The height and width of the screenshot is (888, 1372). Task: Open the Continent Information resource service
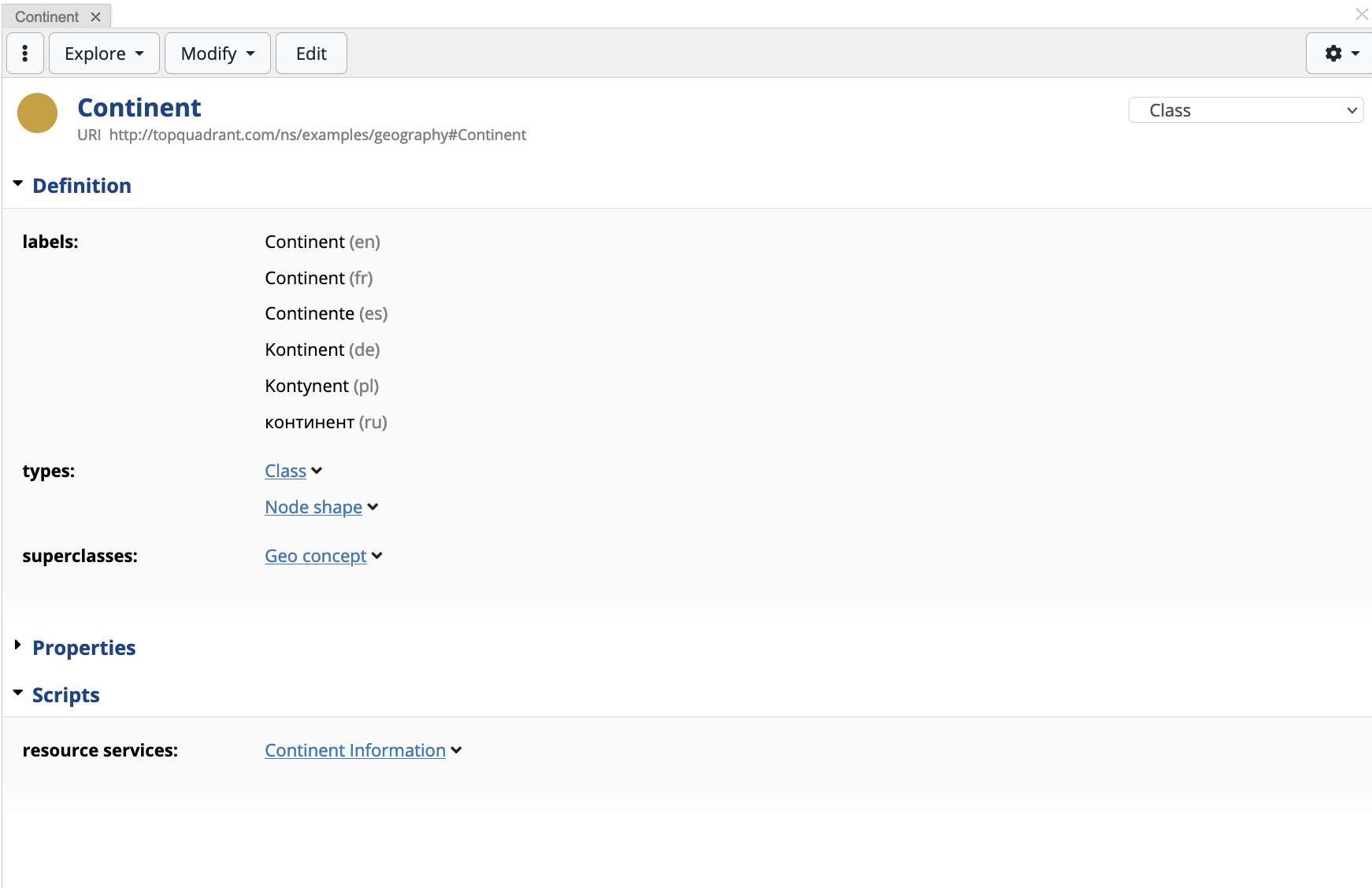tap(354, 749)
